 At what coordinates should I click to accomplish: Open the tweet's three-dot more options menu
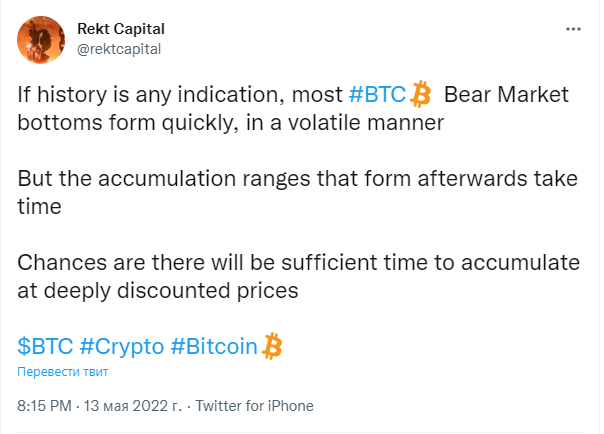573,29
